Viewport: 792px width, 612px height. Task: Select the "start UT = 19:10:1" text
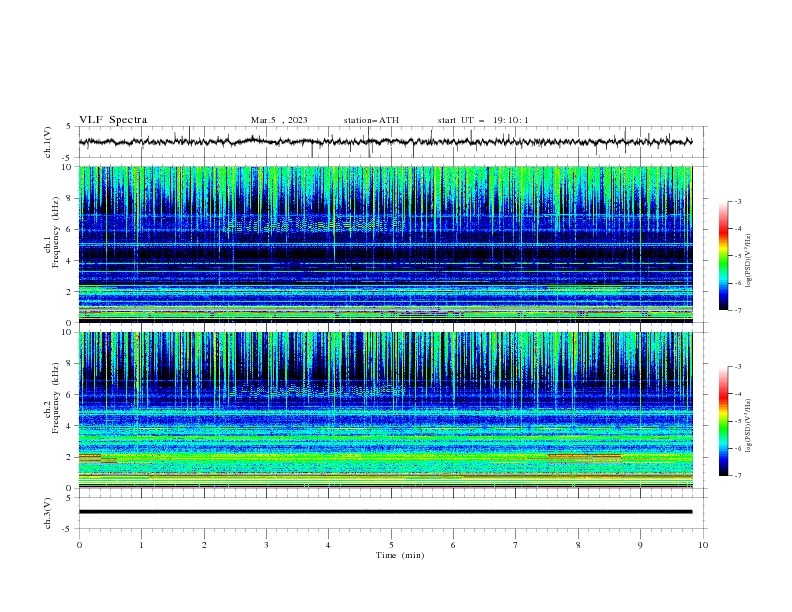pyautogui.click(x=483, y=120)
